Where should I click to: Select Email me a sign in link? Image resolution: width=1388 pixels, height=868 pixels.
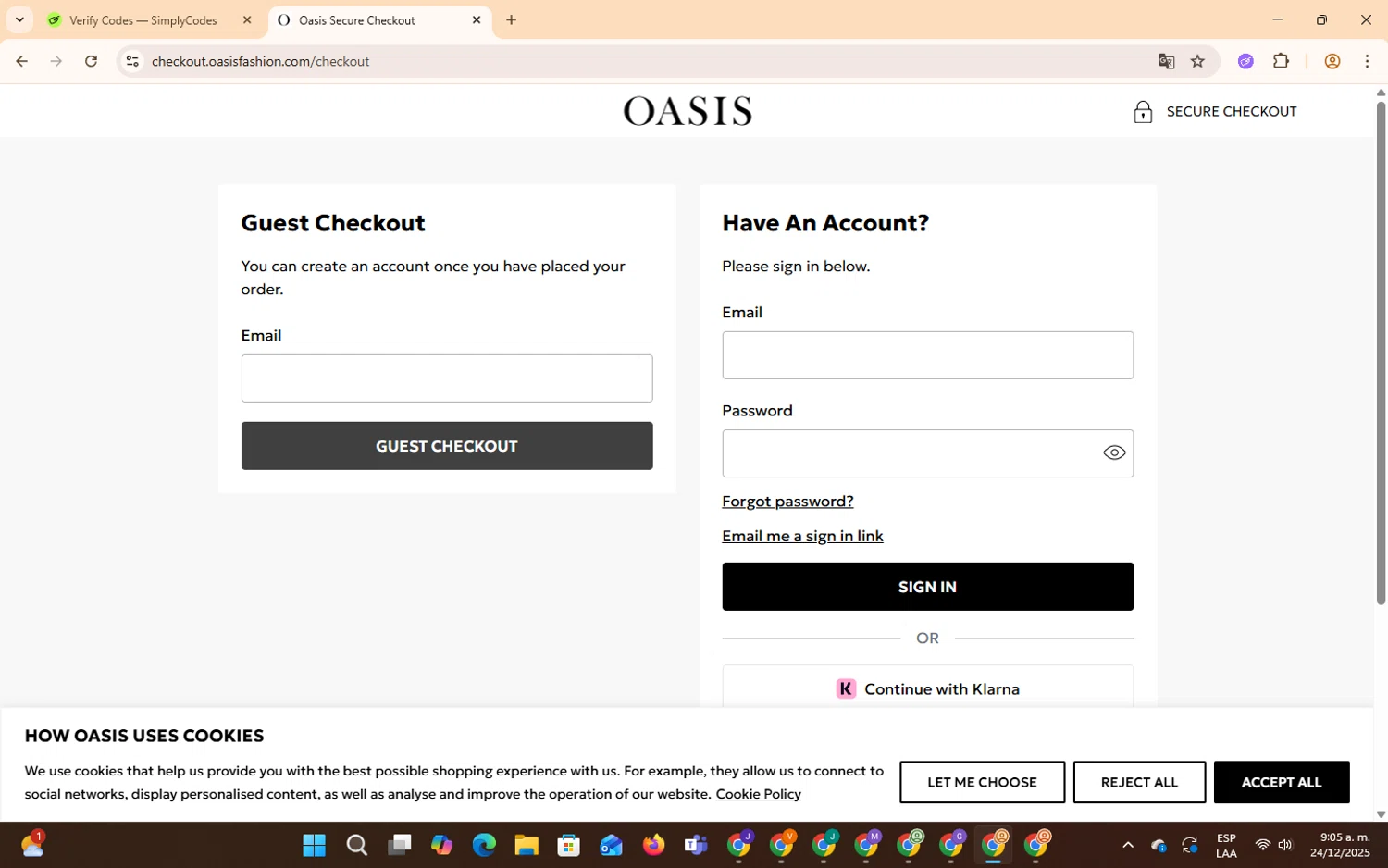tap(802, 536)
